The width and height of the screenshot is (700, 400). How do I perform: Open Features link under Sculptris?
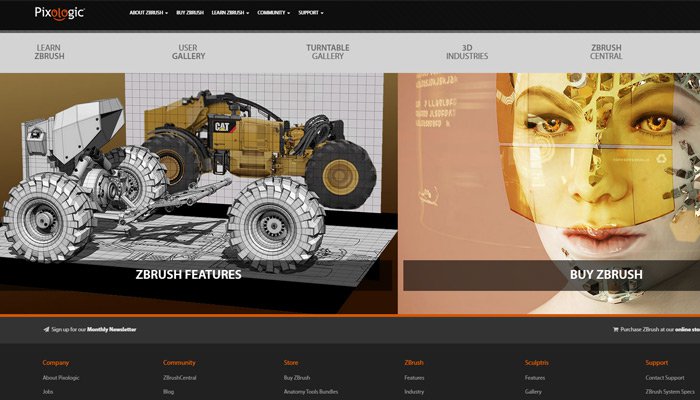click(x=535, y=378)
